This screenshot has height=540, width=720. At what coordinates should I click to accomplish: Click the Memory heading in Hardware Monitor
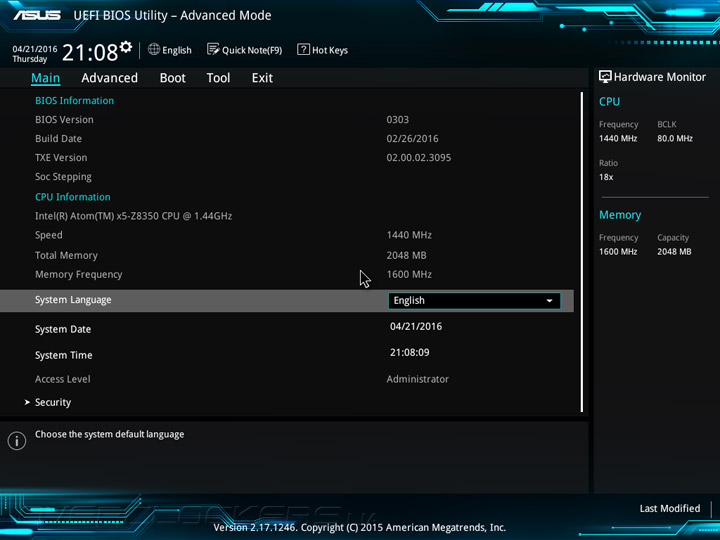click(620, 215)
